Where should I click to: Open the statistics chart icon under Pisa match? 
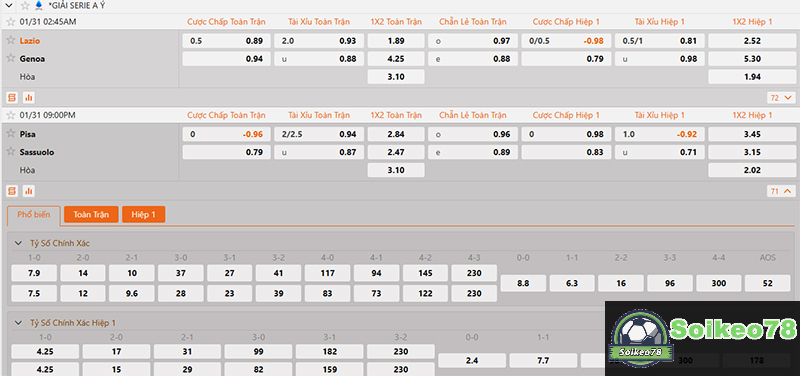pos(29,191)
